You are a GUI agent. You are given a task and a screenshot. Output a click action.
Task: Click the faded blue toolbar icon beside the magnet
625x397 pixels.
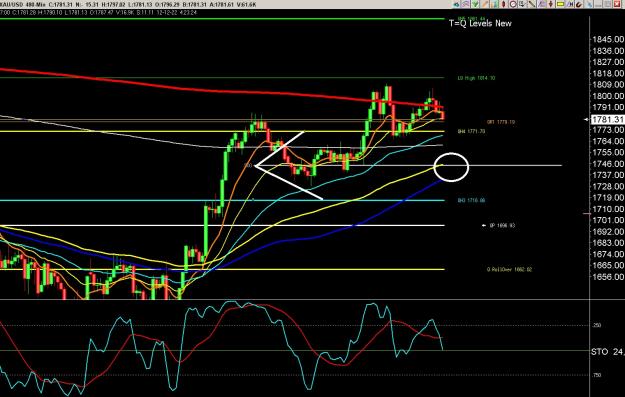pos(589,4)
